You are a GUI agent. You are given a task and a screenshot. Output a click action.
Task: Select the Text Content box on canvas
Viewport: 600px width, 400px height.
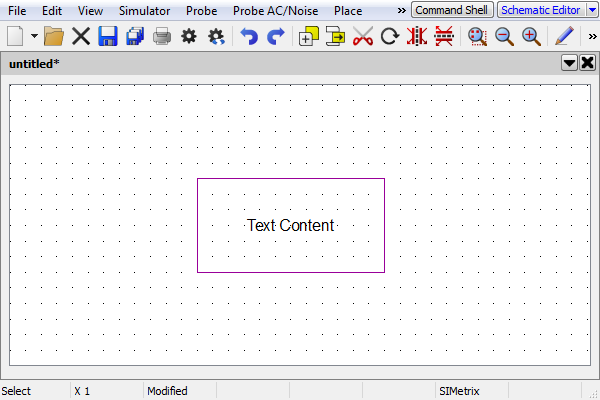click(290, 225)
